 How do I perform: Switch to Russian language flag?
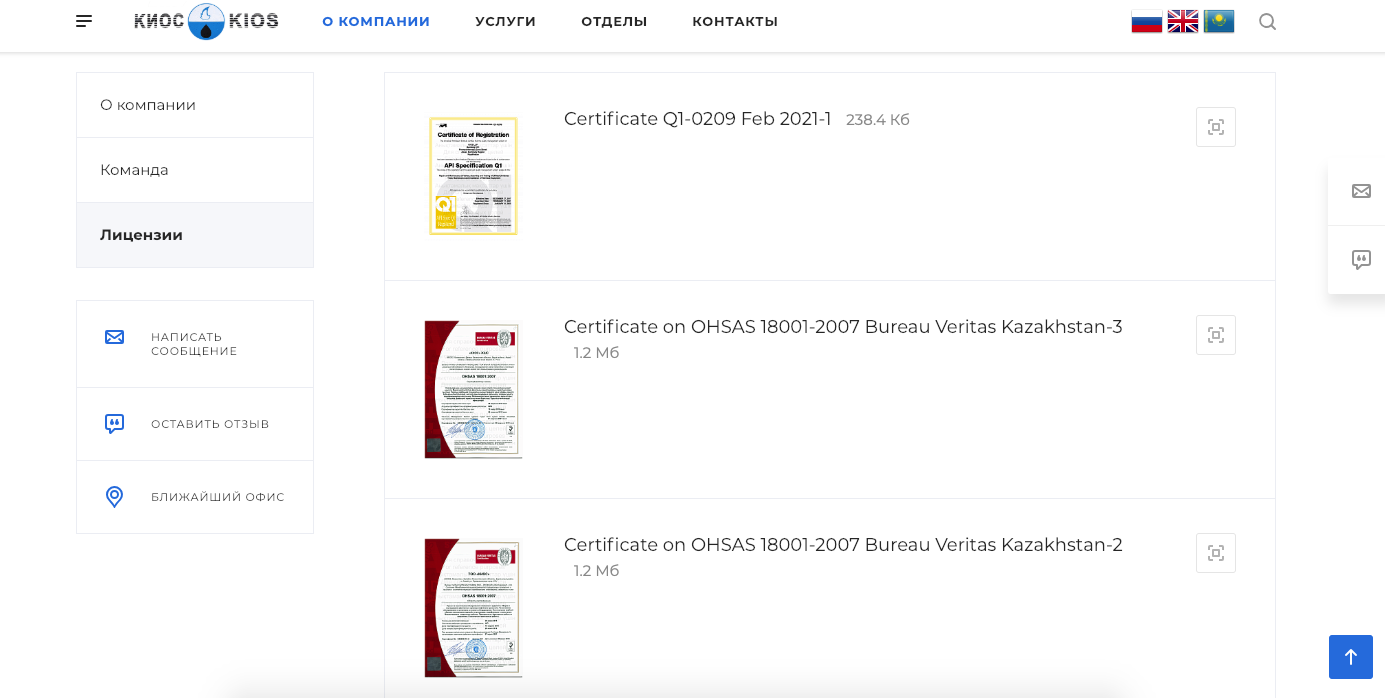click(x=1146, y=21)
